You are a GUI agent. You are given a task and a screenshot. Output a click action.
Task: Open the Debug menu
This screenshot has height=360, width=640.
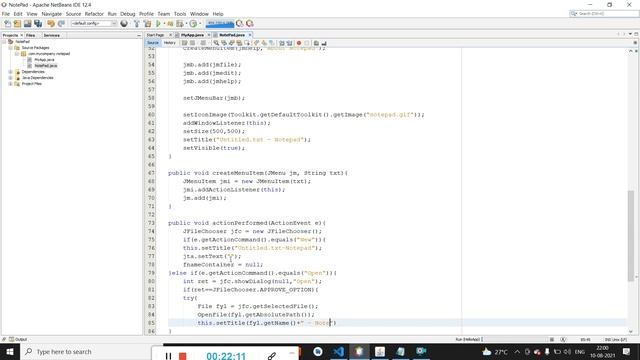click(128, 14)
